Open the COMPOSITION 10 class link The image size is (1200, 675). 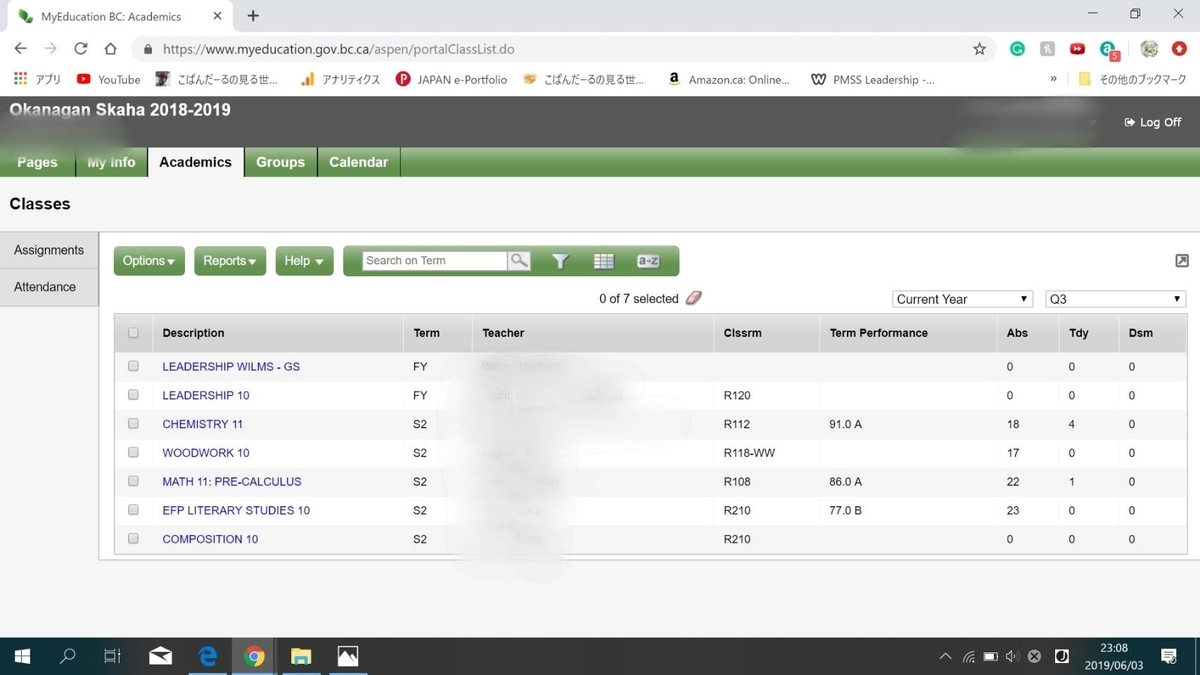click(210, 539)
